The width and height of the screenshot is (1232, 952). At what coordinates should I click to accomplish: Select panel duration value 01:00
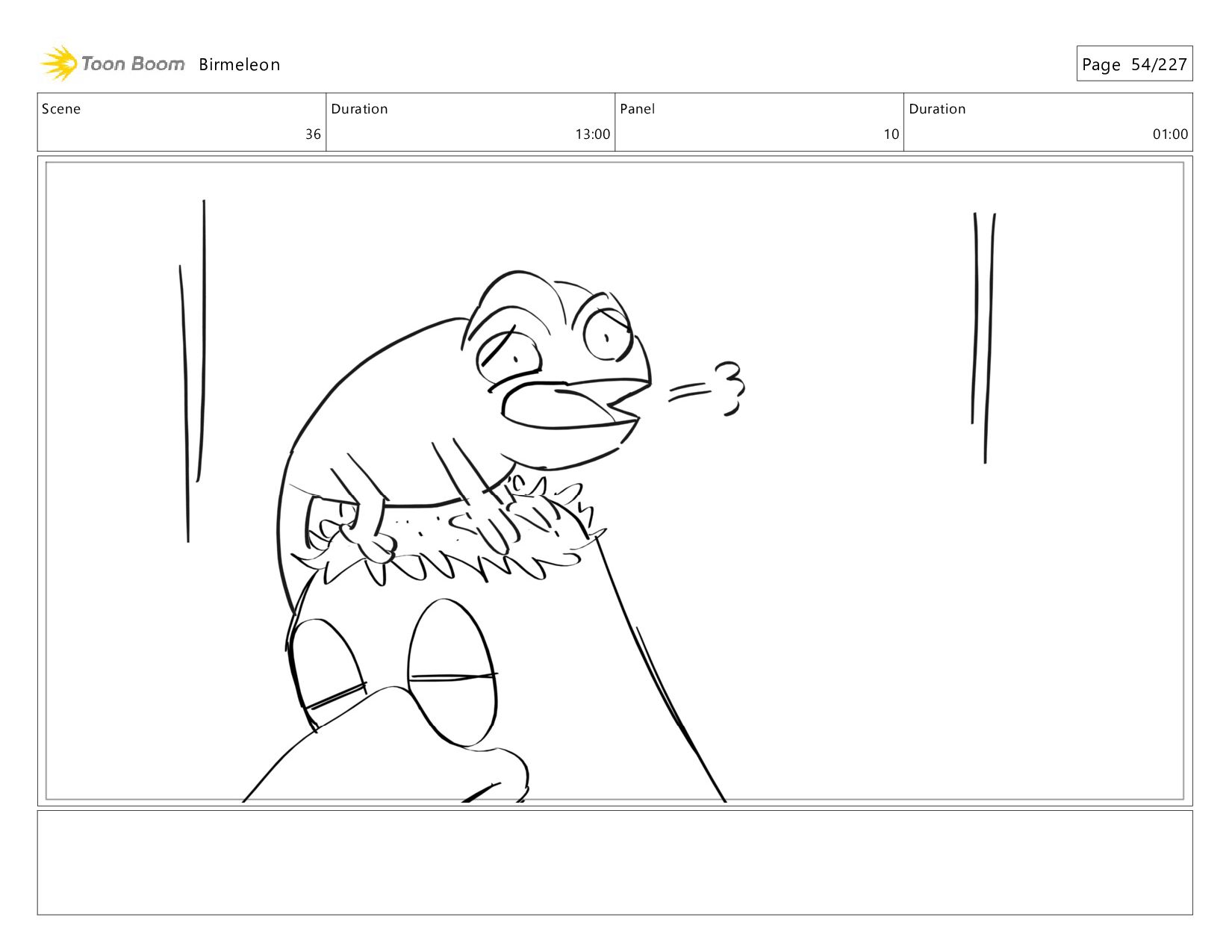pos(1170,134)
